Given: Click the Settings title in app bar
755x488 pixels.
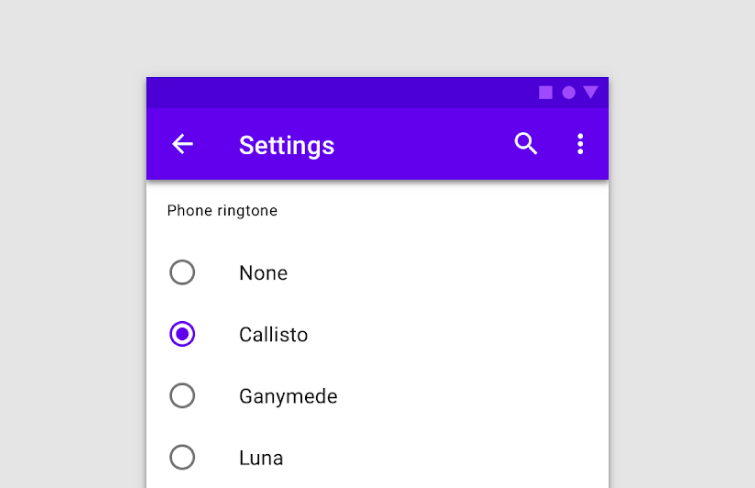Looking at the screenshot, I should (286, 145).
